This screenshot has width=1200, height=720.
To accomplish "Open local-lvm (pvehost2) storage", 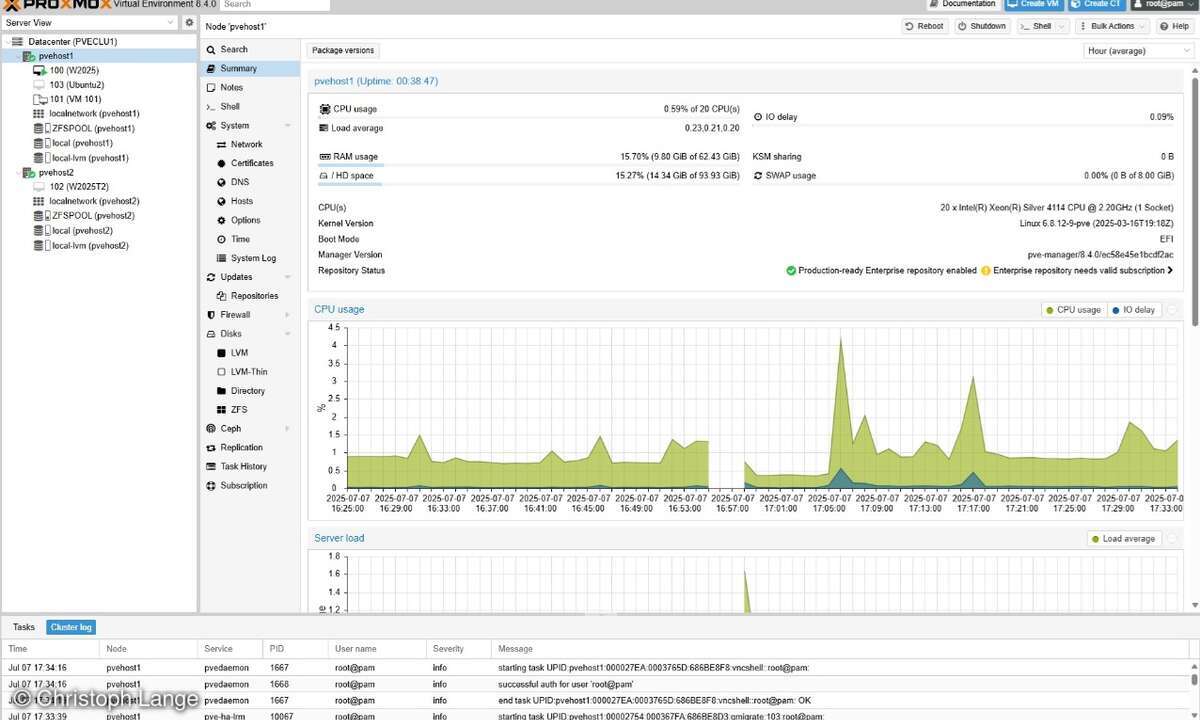I will 90,245.
